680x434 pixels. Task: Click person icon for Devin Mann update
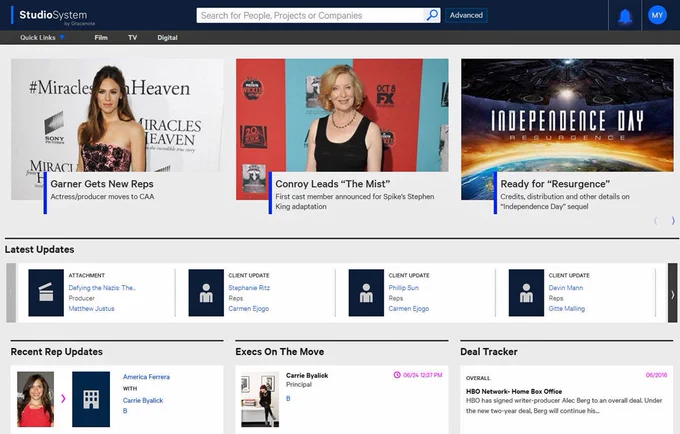pos(526,293)
